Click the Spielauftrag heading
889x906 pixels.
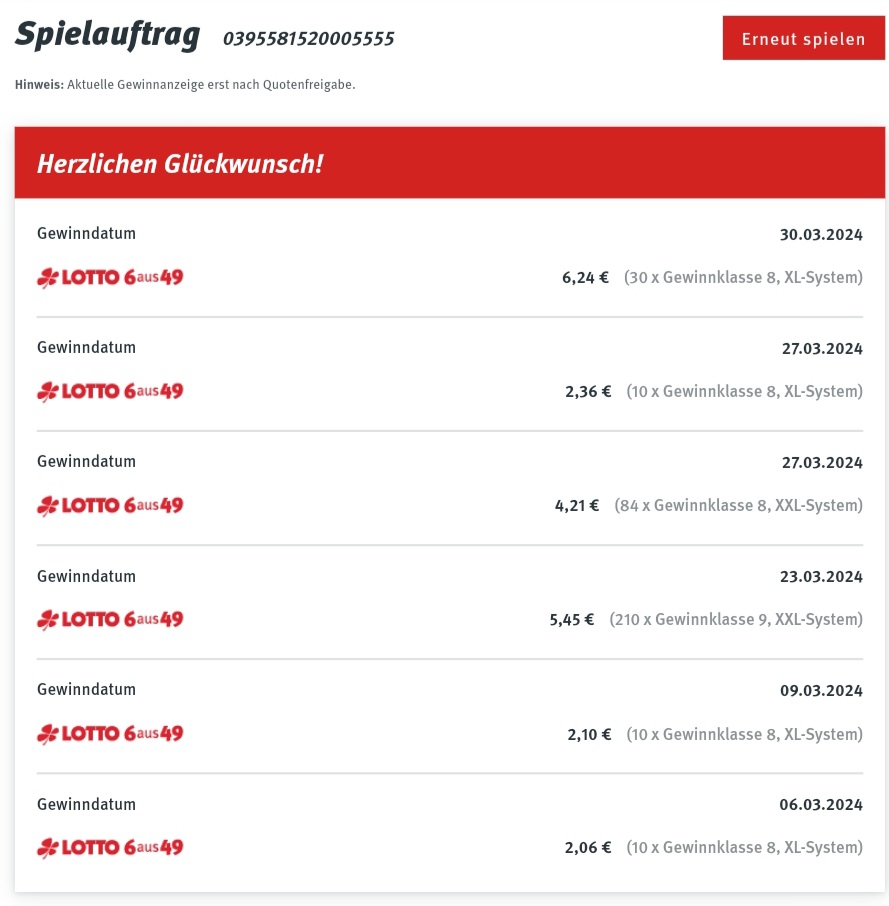[107, 35]
